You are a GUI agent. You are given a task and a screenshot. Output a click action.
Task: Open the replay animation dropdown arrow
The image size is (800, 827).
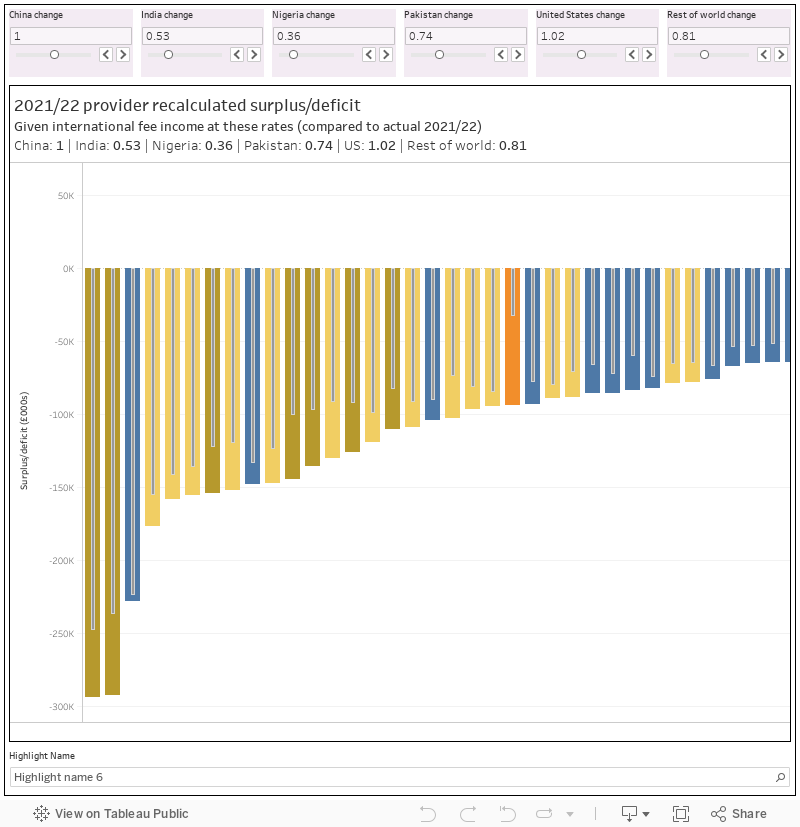(x=570, y=813)
